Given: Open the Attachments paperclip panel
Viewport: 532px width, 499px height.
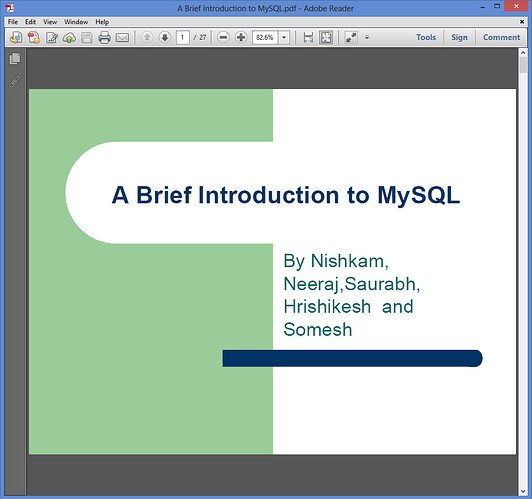Looking at the screenshot, I should pyautogui.click(x=15, y=81).
